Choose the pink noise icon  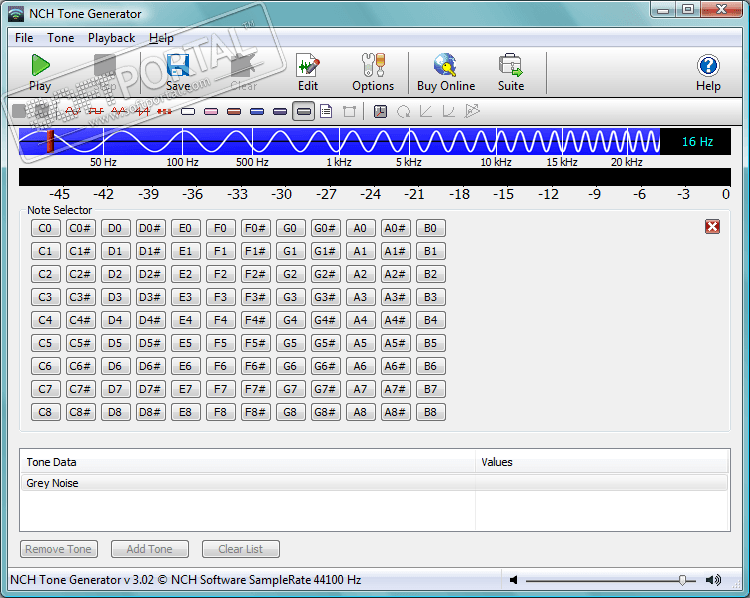point(211,111)
